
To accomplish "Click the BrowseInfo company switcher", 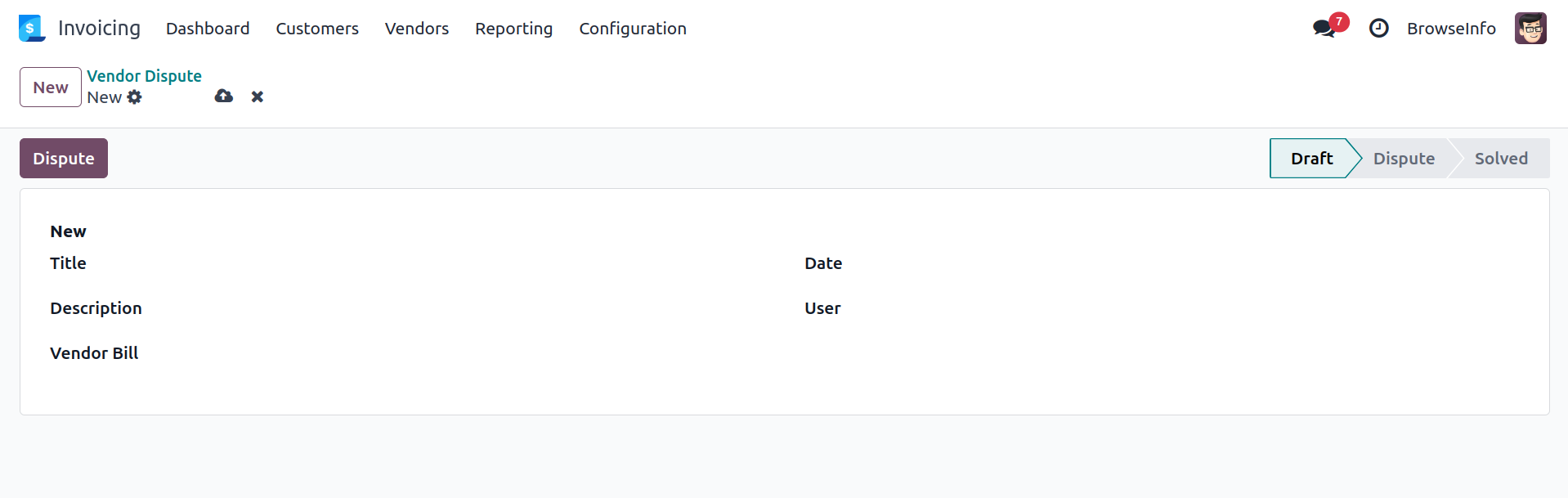I will (x=1451, y=29).
